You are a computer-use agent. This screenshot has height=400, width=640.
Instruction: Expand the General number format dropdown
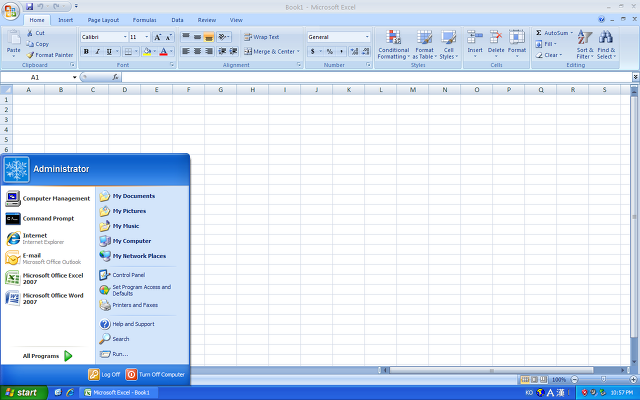[367, 37]
